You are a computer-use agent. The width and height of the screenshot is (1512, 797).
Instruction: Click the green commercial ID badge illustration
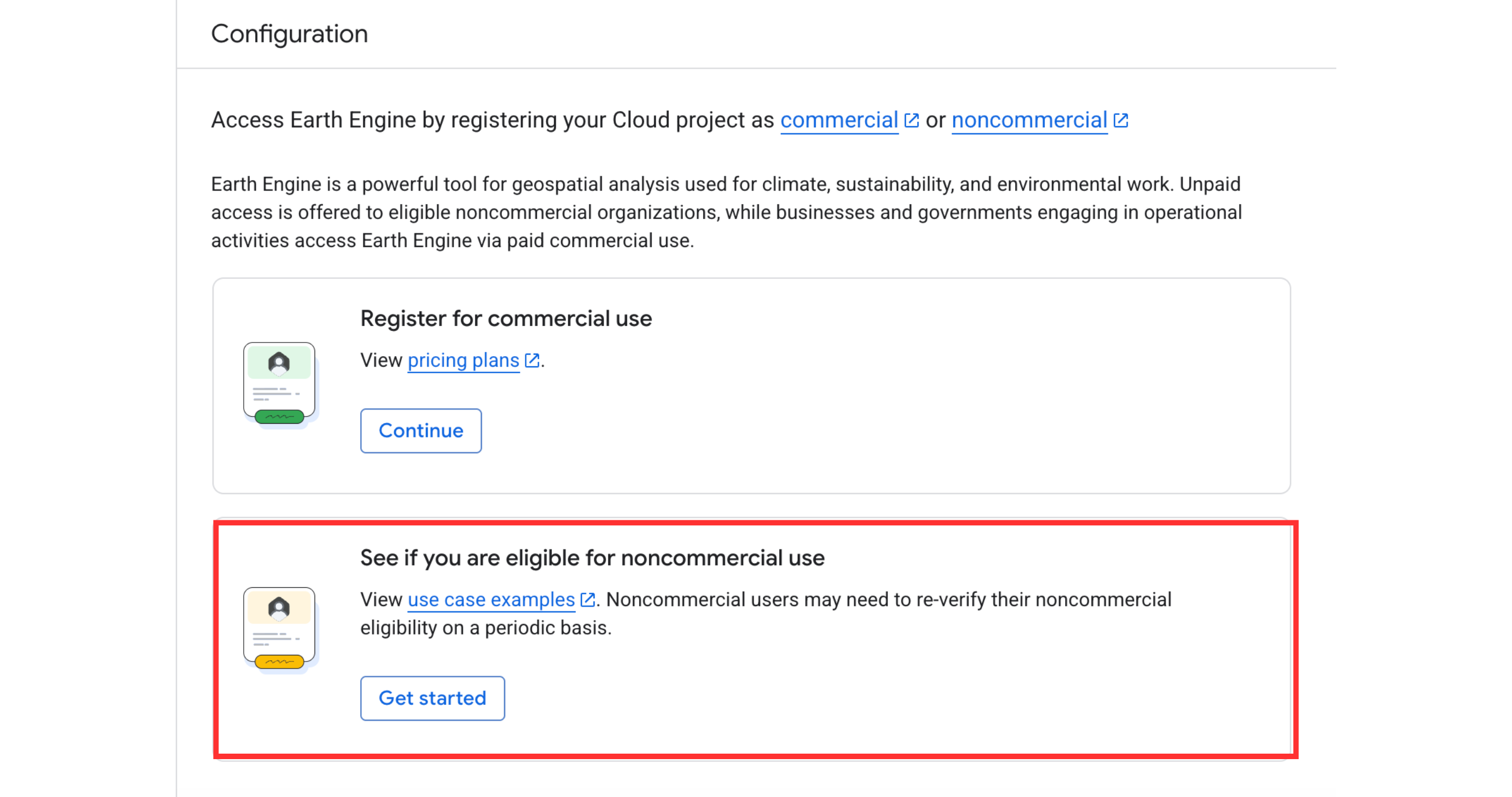[279, 384]
